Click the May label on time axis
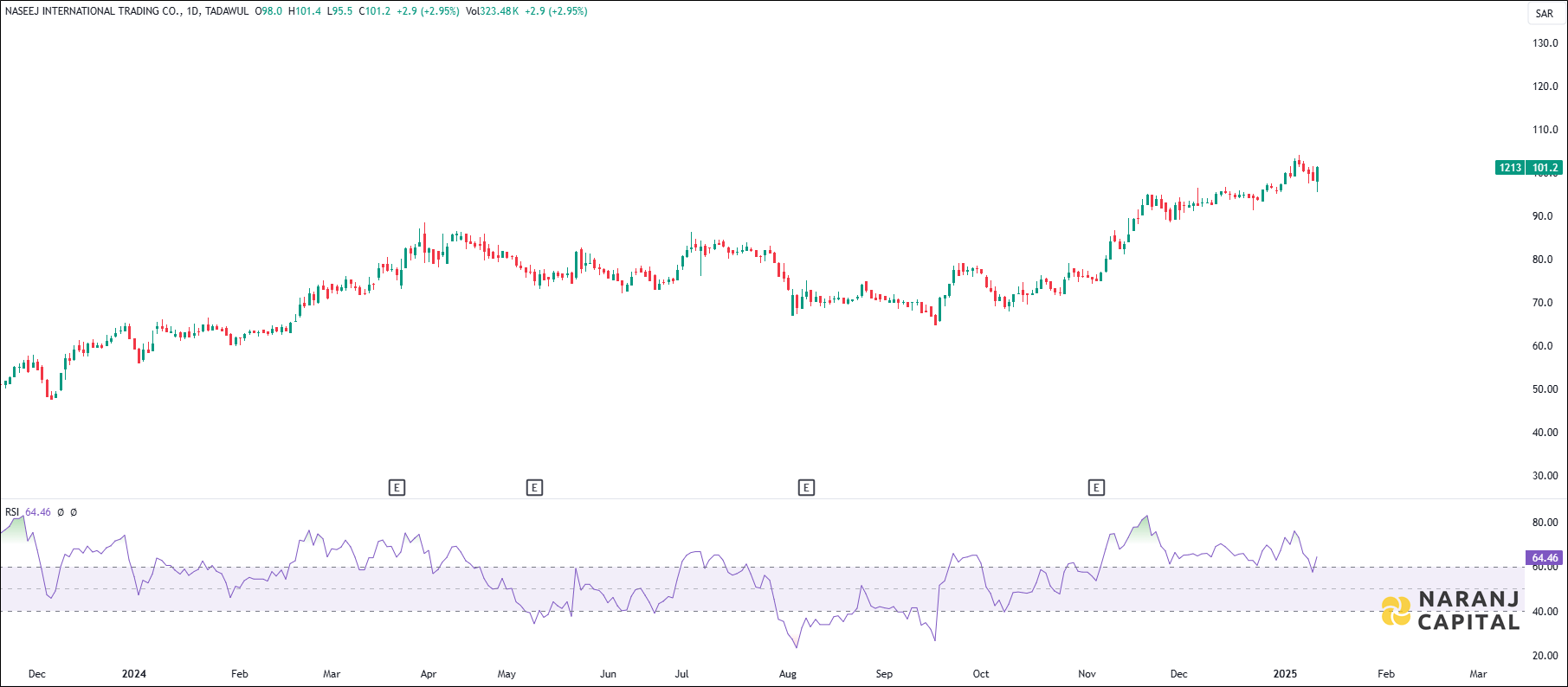Screen dimensions: 1568x687 507,674
